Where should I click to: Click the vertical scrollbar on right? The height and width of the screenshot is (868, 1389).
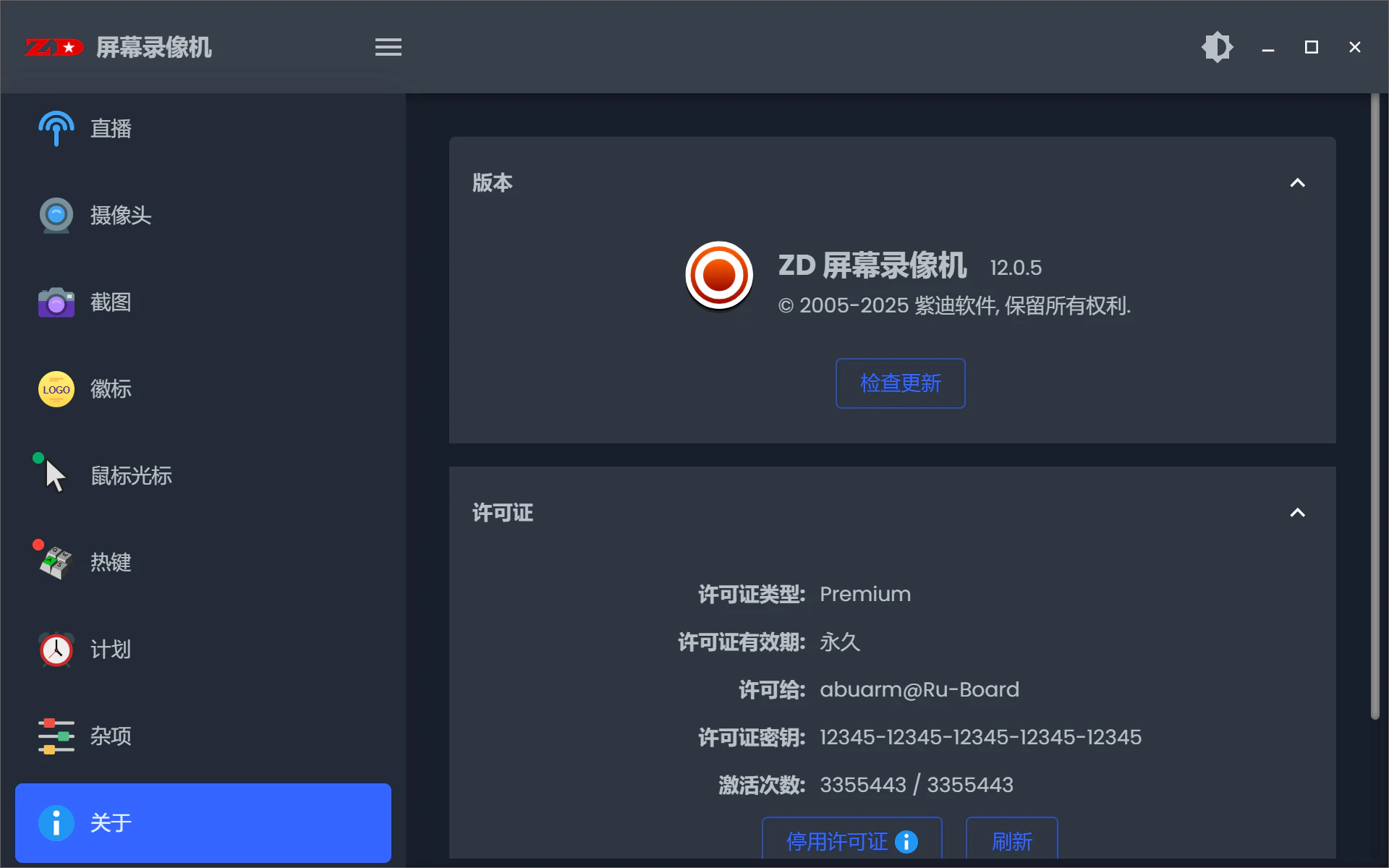[1375, 405]
